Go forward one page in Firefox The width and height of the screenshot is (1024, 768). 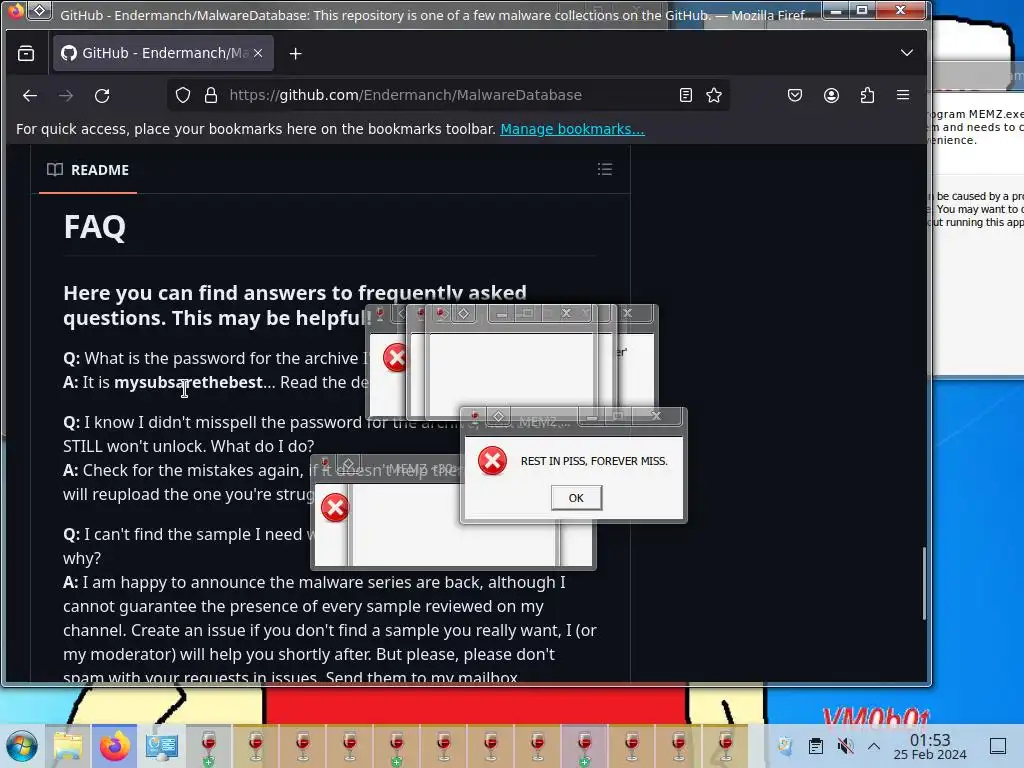pos(66,95)
